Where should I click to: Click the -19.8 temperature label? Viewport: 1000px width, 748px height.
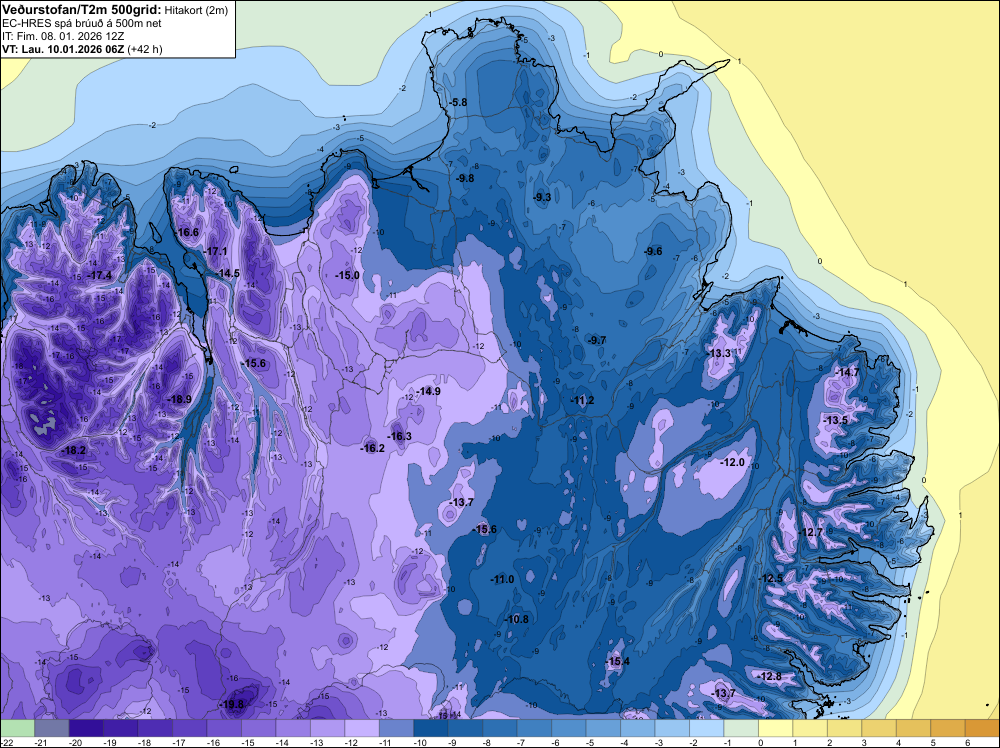232,705
